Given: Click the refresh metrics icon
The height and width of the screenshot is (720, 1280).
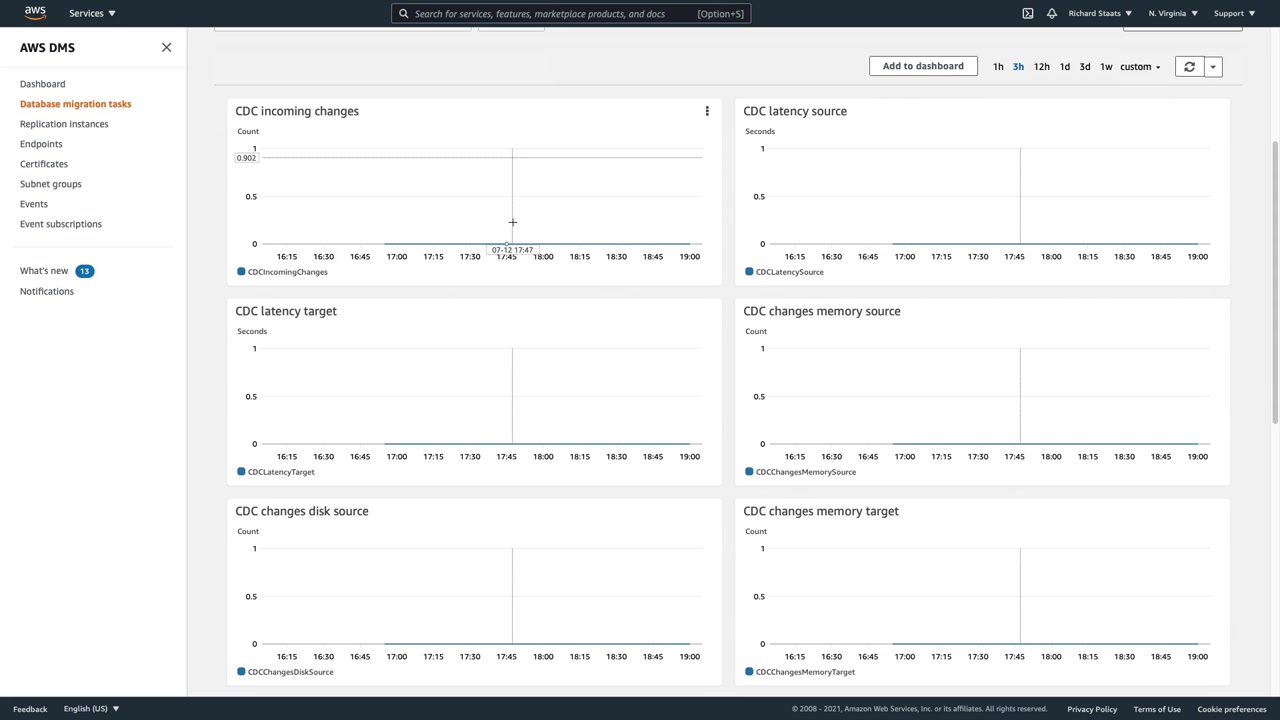Looking at the screenshot, I should pyautogui.click(x=1189, y=67).
